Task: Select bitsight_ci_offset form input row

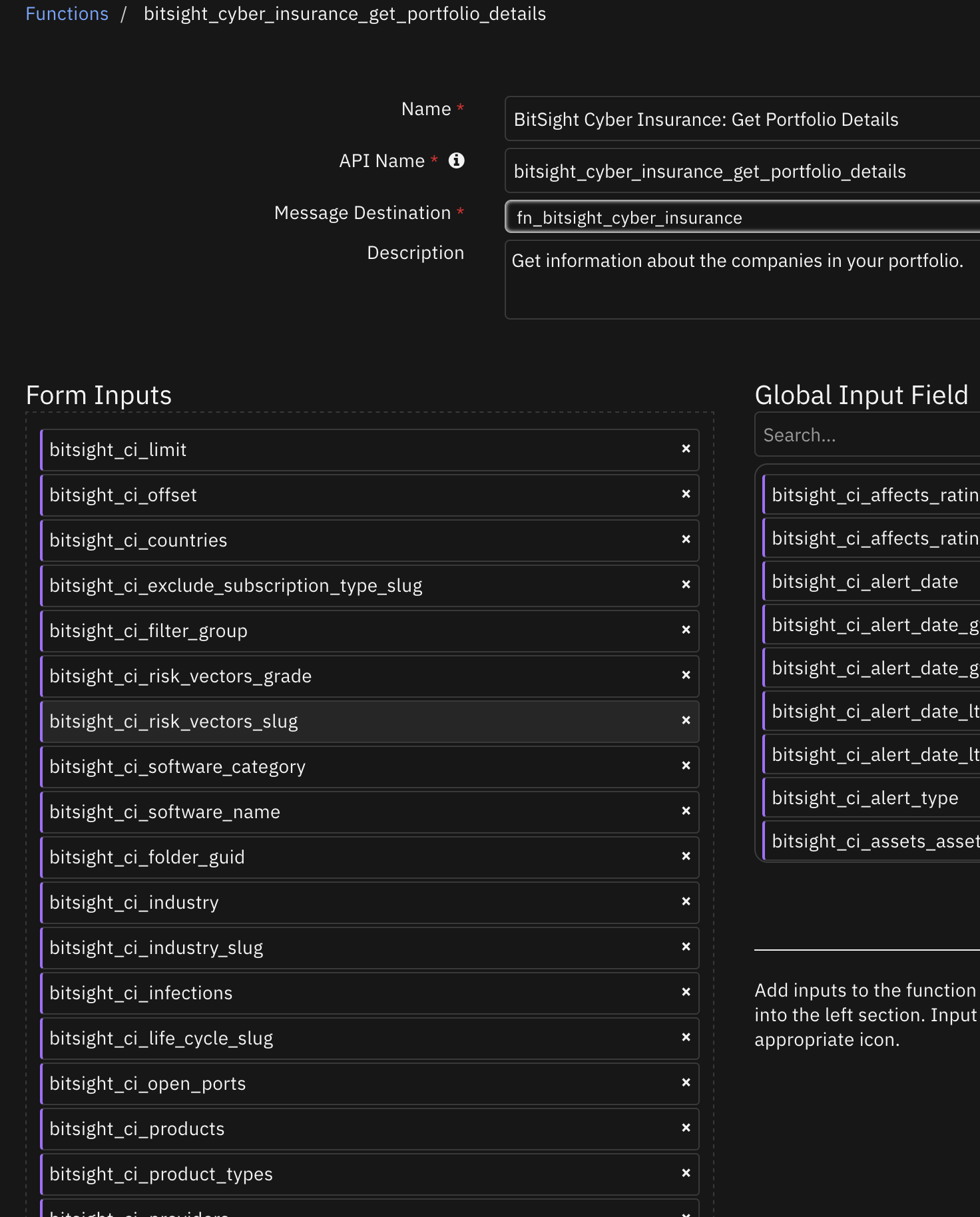Action: [369, 495]
